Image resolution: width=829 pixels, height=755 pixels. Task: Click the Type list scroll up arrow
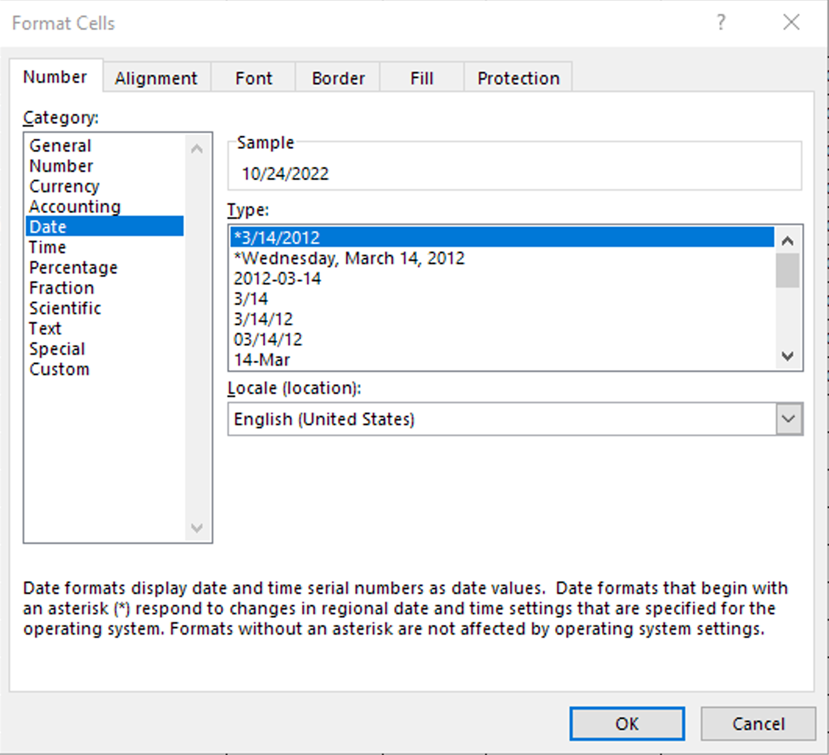pos(787,241)
